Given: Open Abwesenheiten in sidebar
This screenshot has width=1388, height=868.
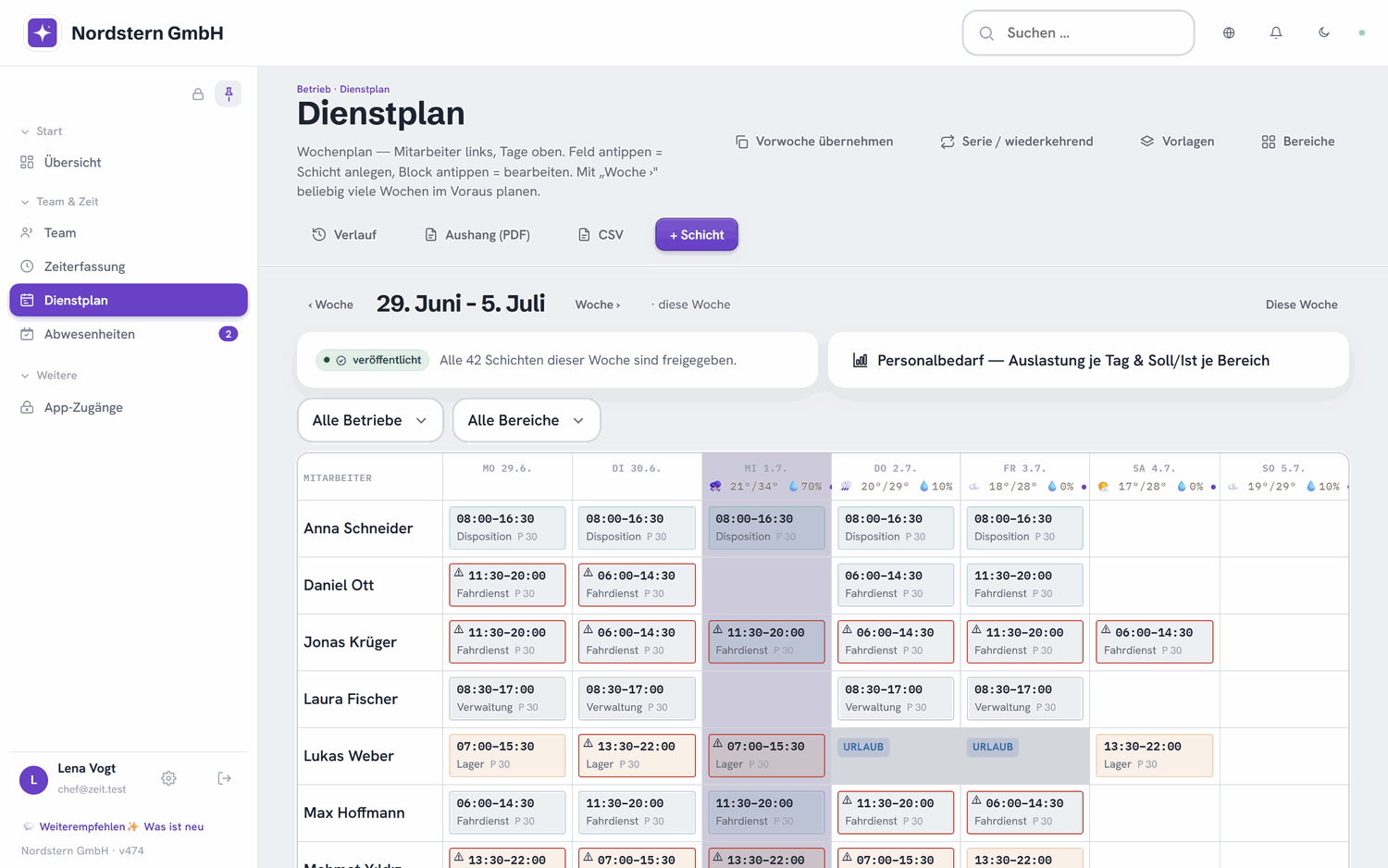Looking at the screenshot, I should point(129,334).
